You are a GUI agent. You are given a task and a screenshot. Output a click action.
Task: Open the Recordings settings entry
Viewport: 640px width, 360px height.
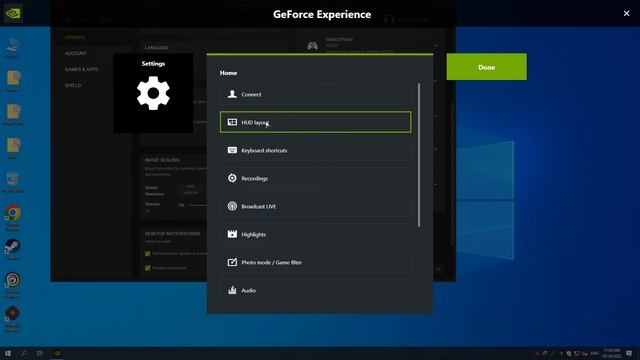[x=315, y=178]
